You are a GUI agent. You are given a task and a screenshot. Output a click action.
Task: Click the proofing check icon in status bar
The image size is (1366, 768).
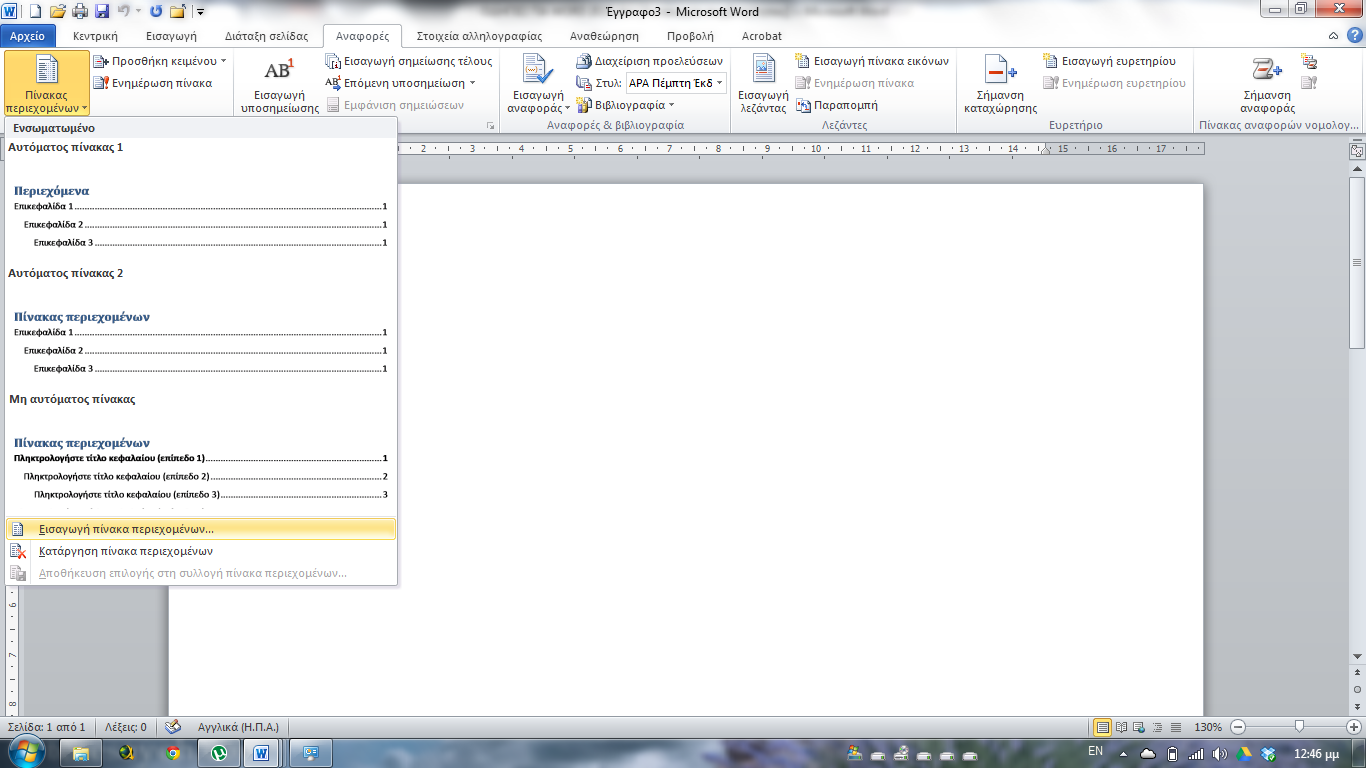(173, 727)
